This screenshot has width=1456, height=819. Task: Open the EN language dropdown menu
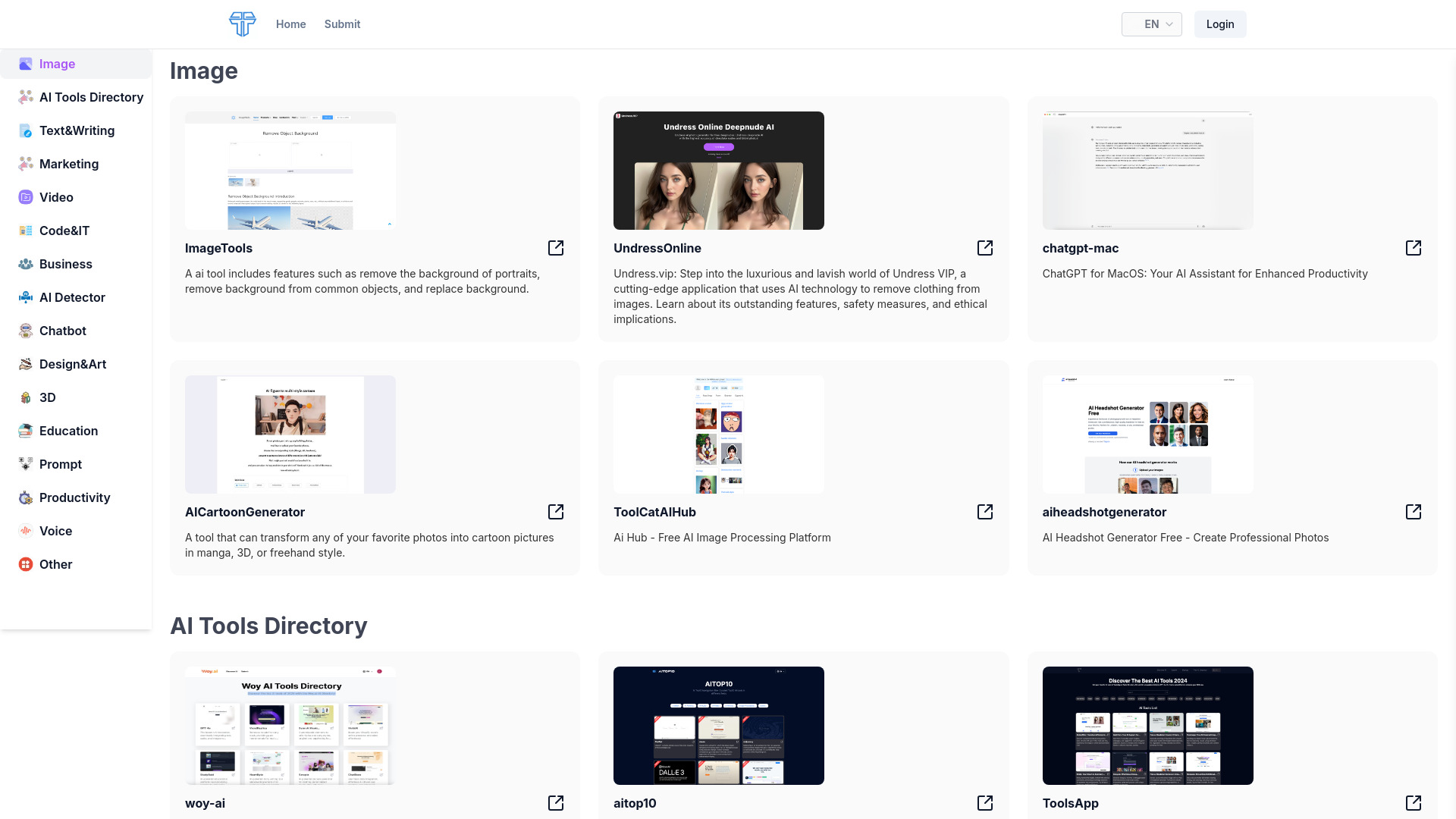[1152, 24]
